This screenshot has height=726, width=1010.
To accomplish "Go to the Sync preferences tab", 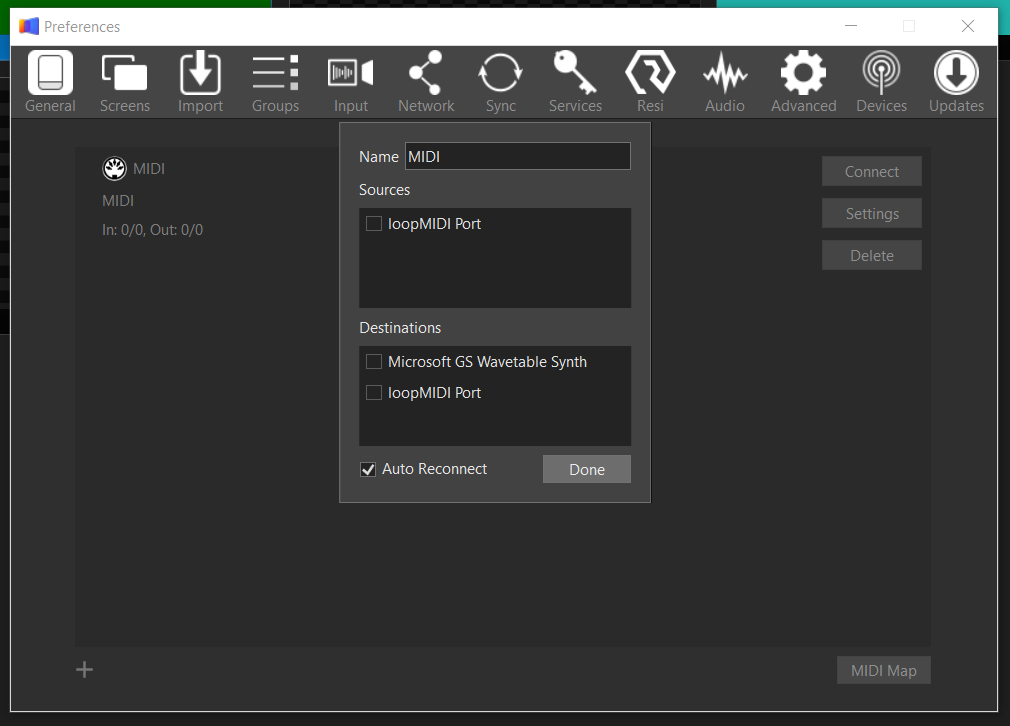I will click(x=500, y=82).
